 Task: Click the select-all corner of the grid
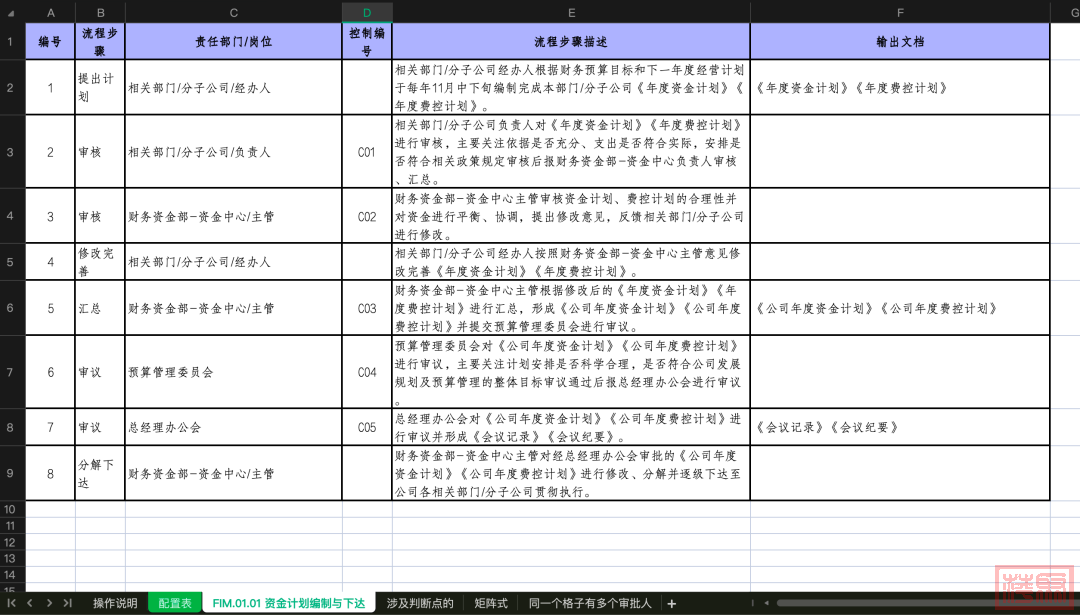tap(12, 12)
